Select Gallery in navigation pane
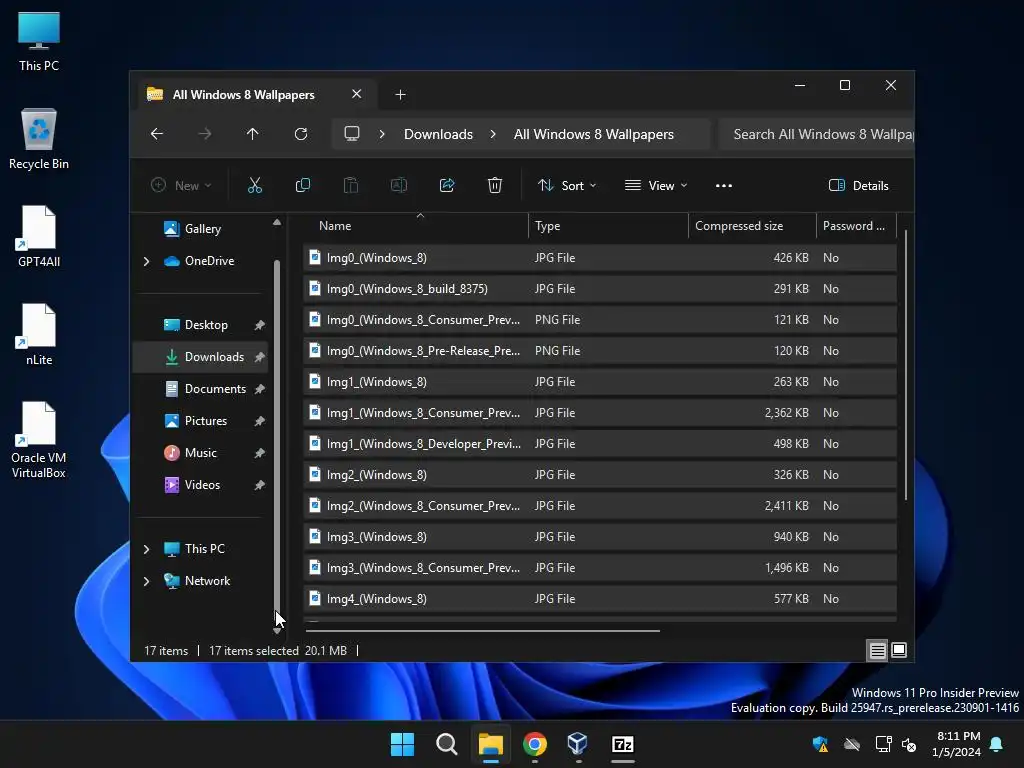The height and width of the screenshot is (768, 1024). [x=202, y=229]
